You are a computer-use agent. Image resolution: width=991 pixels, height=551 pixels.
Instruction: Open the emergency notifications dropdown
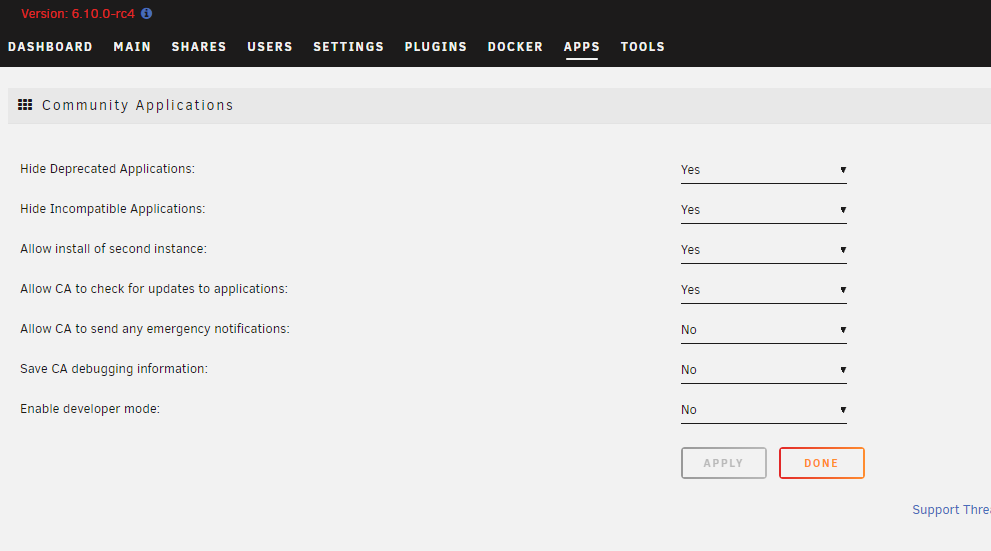(x=763, y=330)
